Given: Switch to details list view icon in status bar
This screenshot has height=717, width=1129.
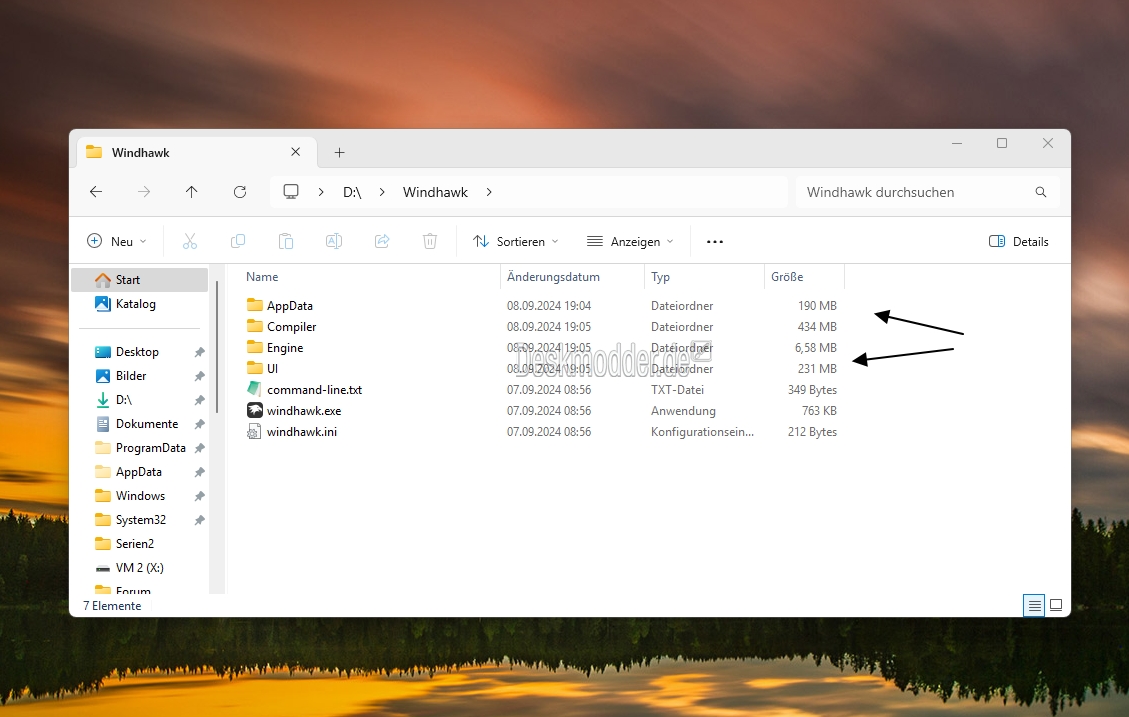Looking at the screenshot, I should pos(1034,605).
